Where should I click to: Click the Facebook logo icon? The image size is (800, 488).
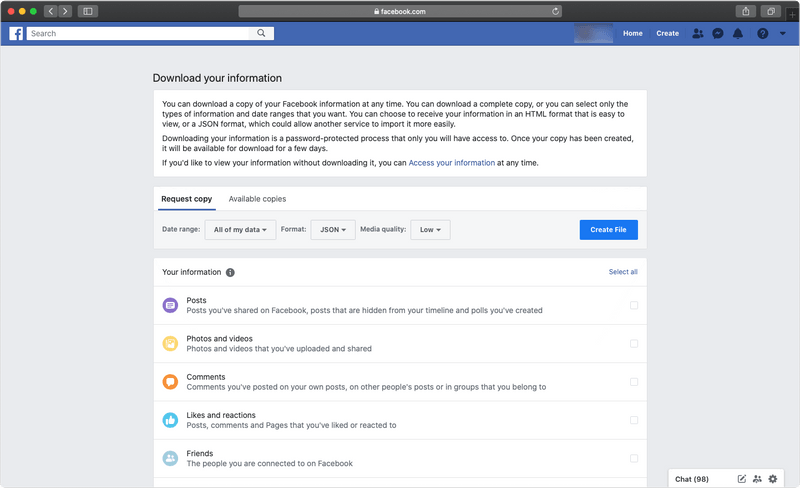(16, 34)
